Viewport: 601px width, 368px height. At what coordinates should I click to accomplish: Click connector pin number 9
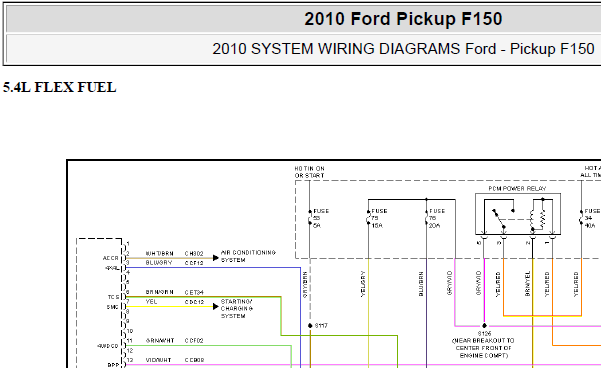[128, 321]
